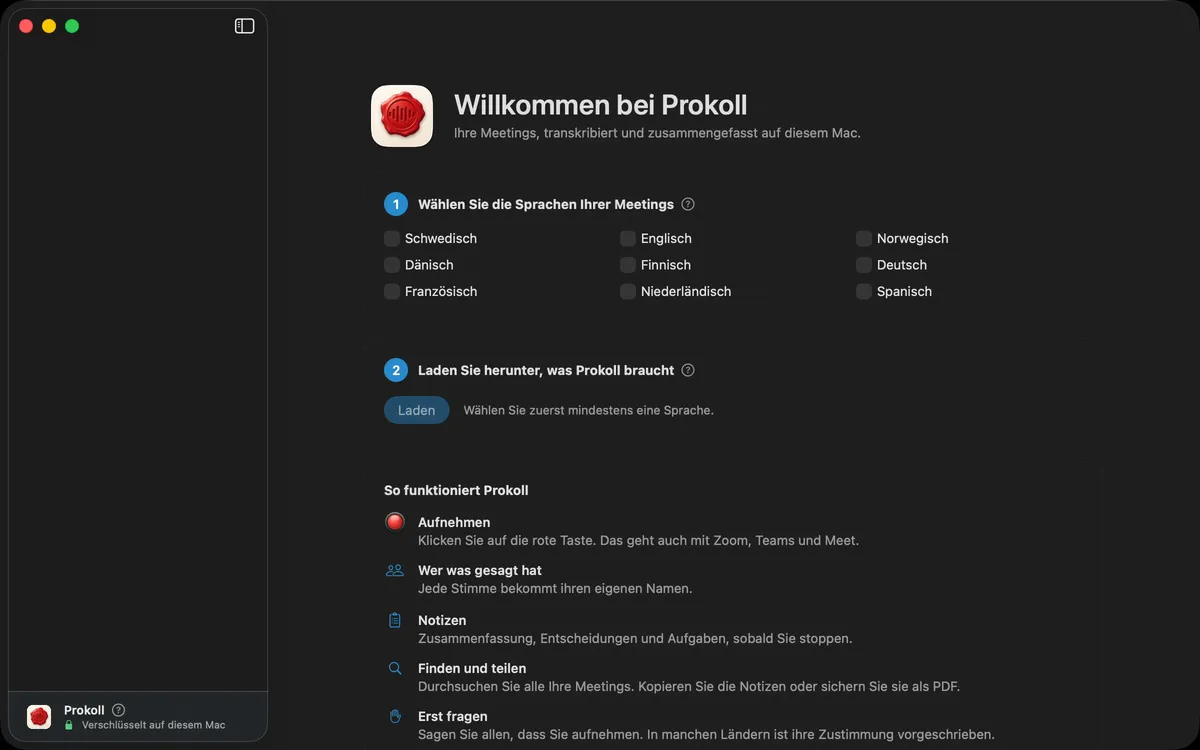Viewport: 1200px width, 750px height.
Task: Click the people icon beside Wer was gesagt hat
Action: (395, 570)
